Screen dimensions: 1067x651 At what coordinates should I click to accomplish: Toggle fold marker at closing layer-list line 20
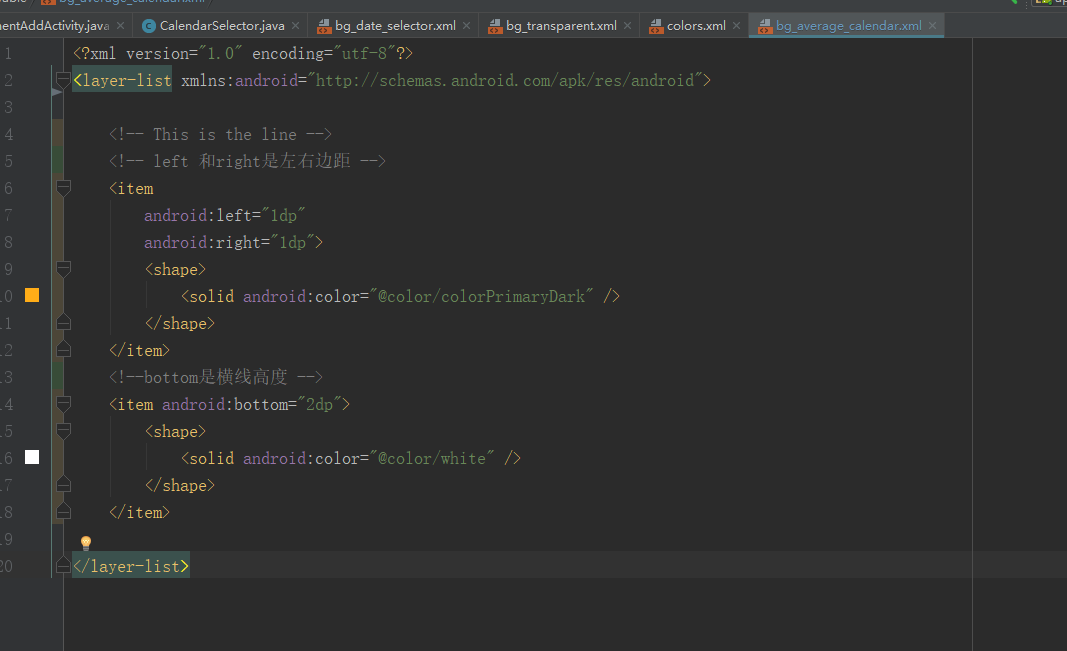pos(63,565)
